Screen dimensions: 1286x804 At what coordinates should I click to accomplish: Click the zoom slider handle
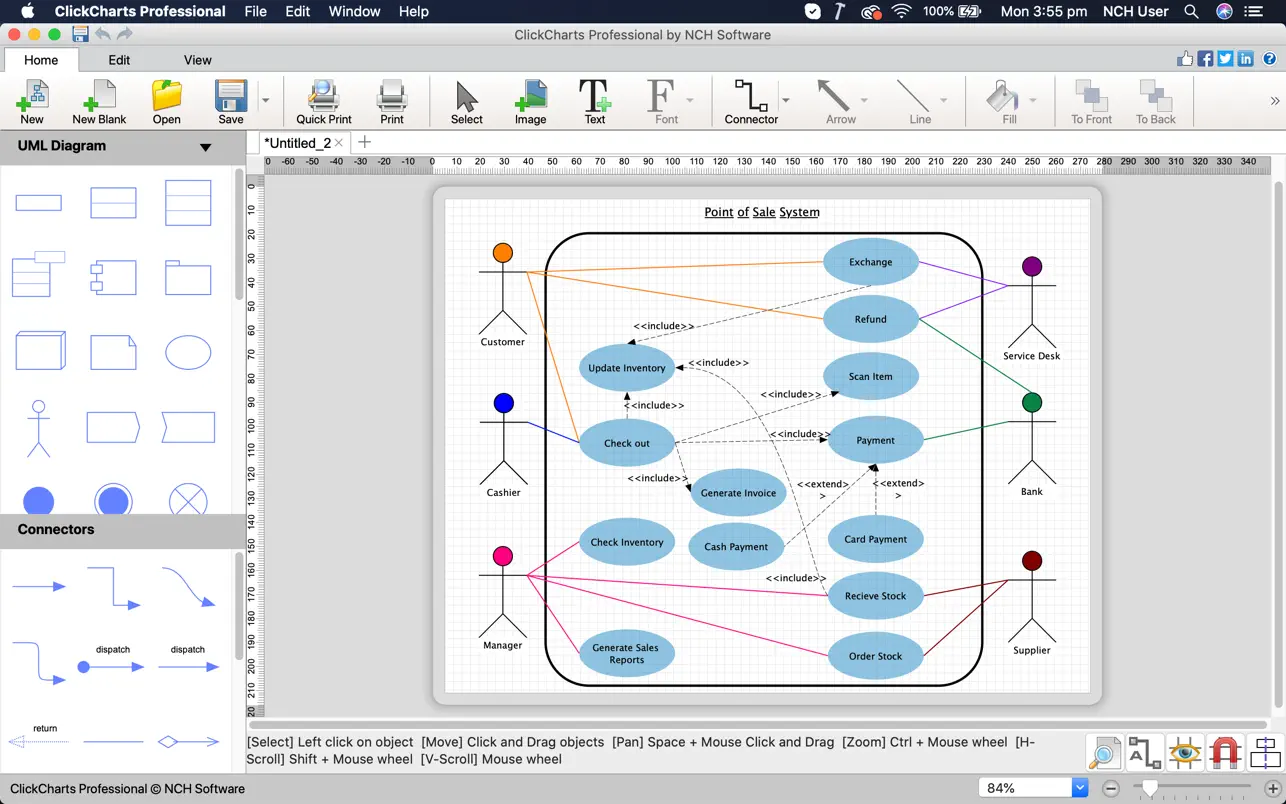pos(1150,789)
